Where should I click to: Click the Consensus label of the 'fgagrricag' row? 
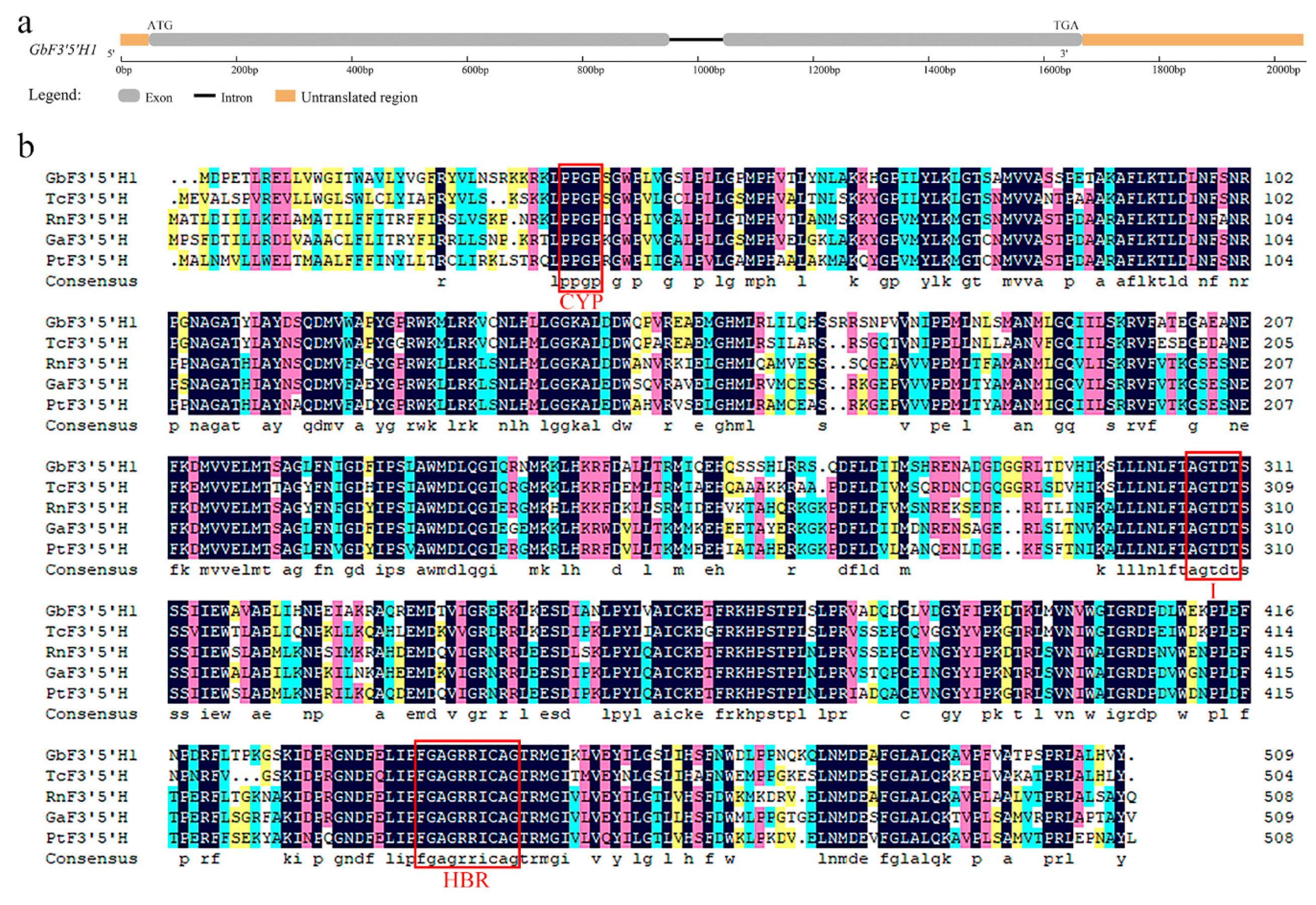pyautogui.click(x=91, y=859)
